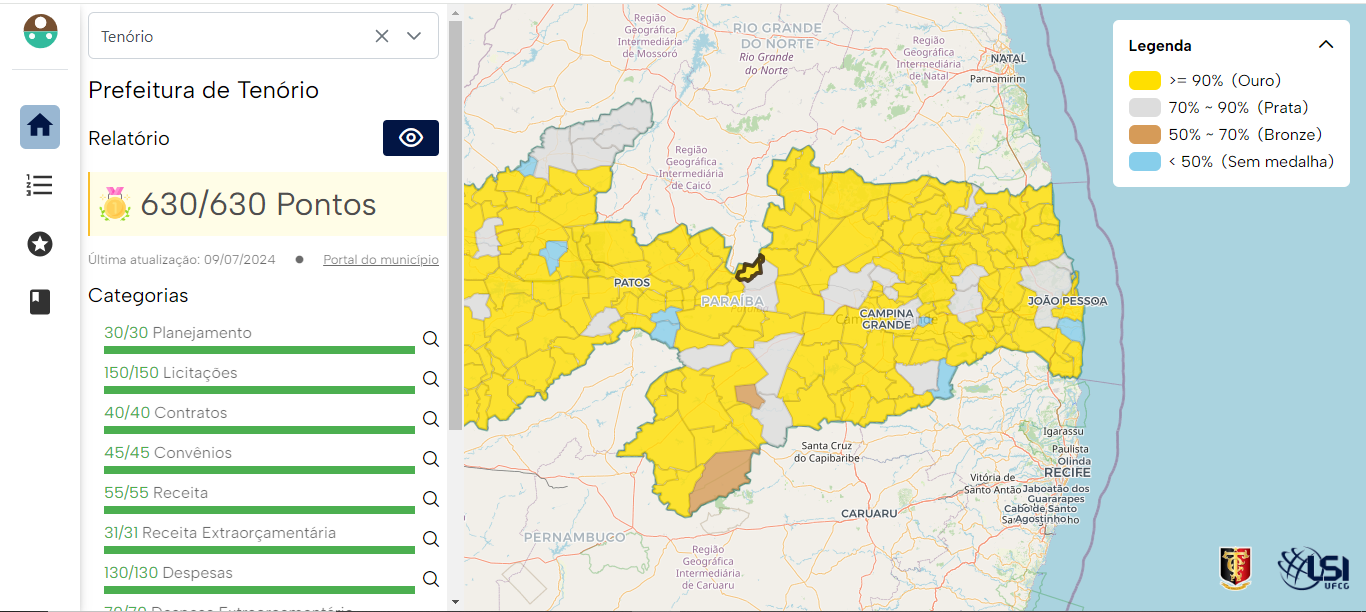Inspect Despesas category with magnifier icon

point(431,579)
